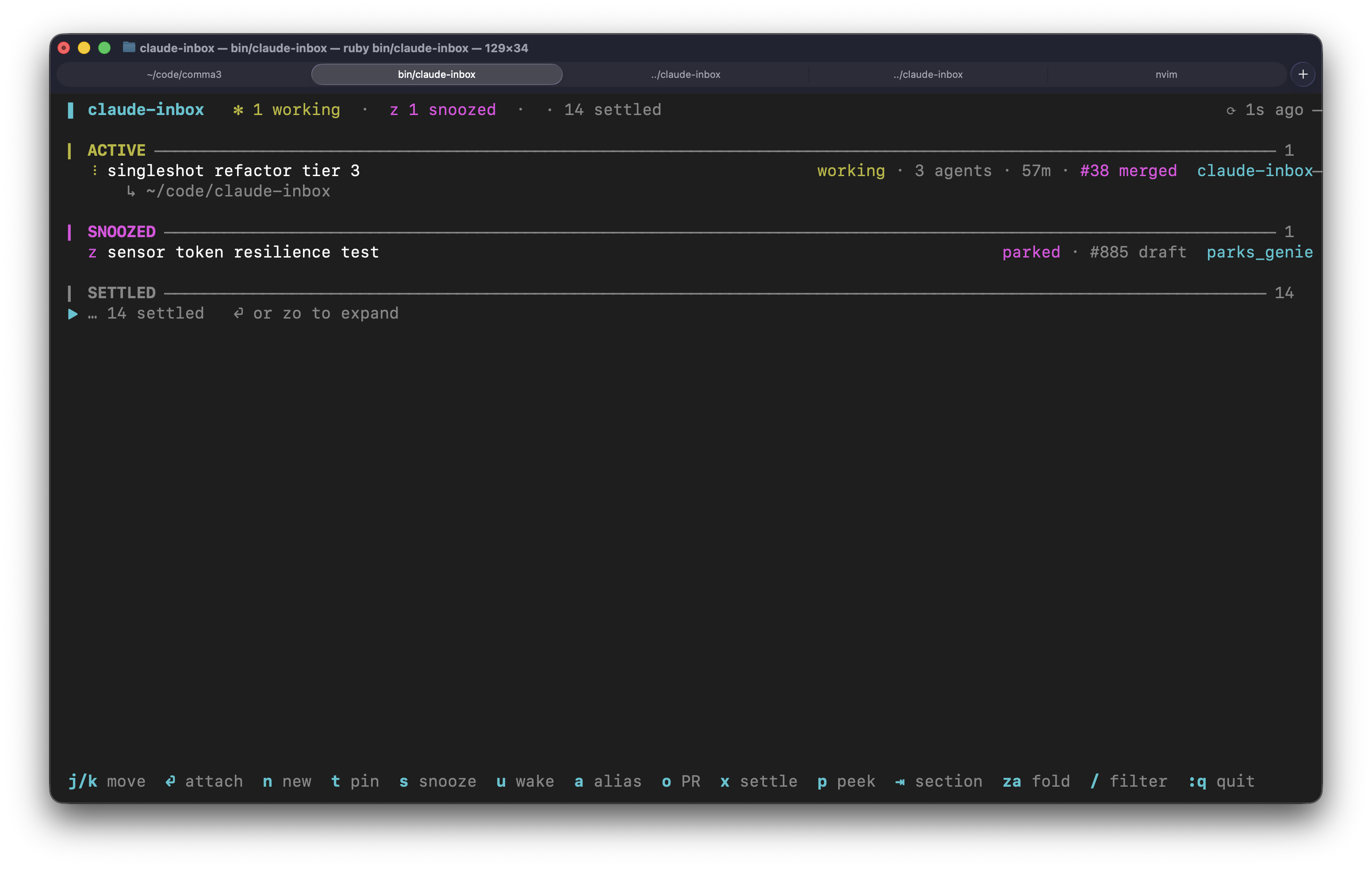Image resolution: width=1372 pixels, height=869 pixels.
Task: Click the 't pin' footer hint
Action: [355, 782]
